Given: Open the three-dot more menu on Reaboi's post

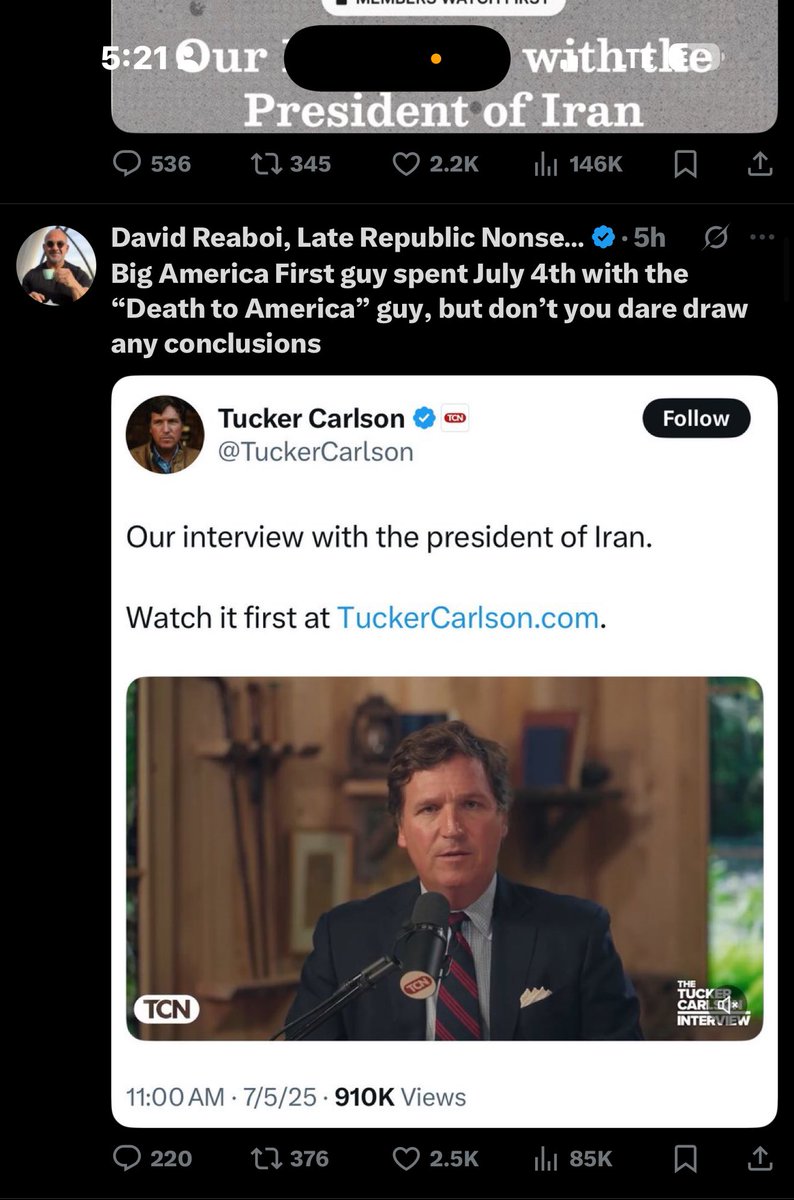Looking at the screenshot, I should click(x=762, y=237).
